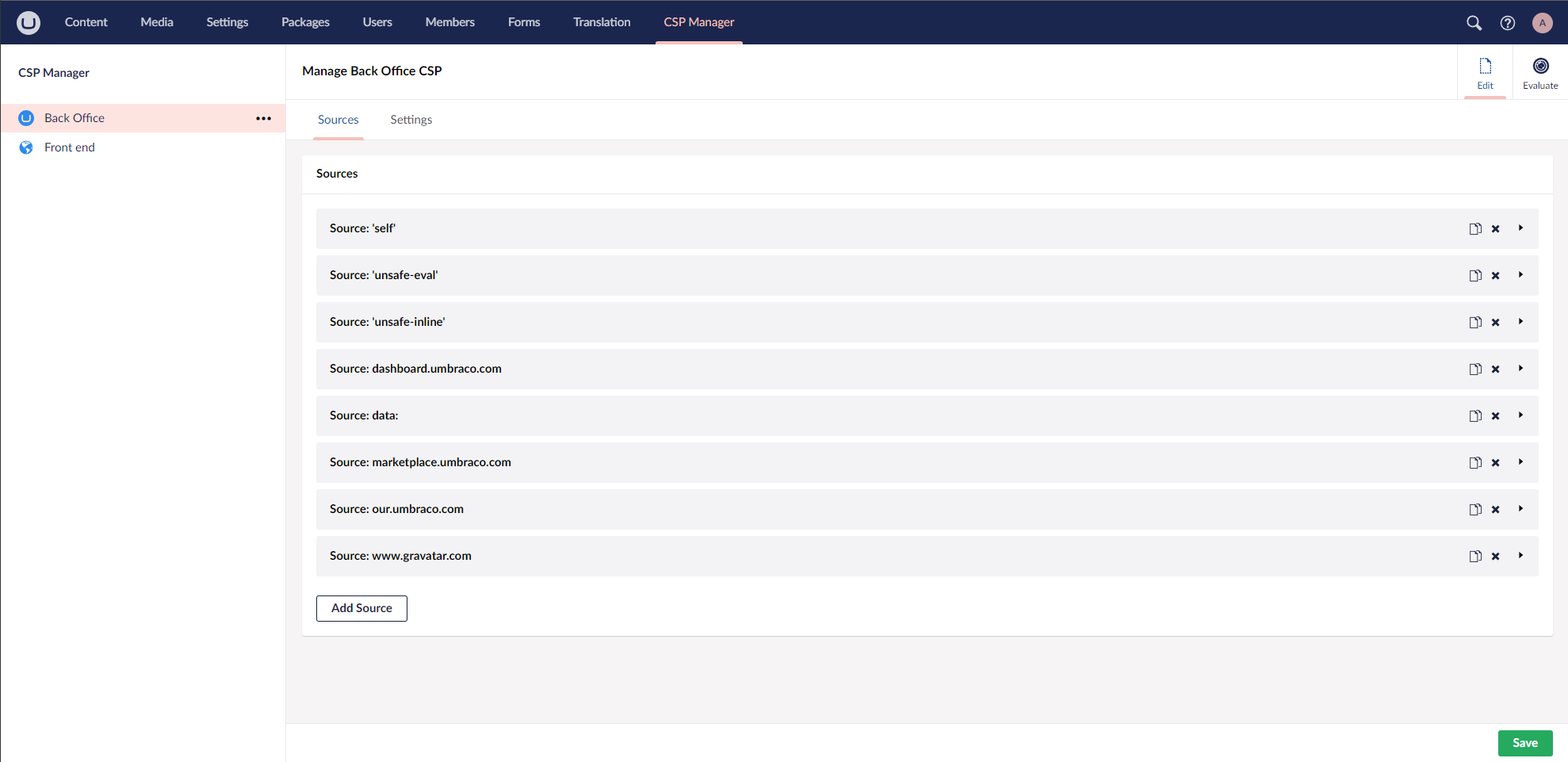Click the "Source: 'unsafe-eval'" label
The height and width of the screenshot is (762, 1568).
tap(384, 275)
